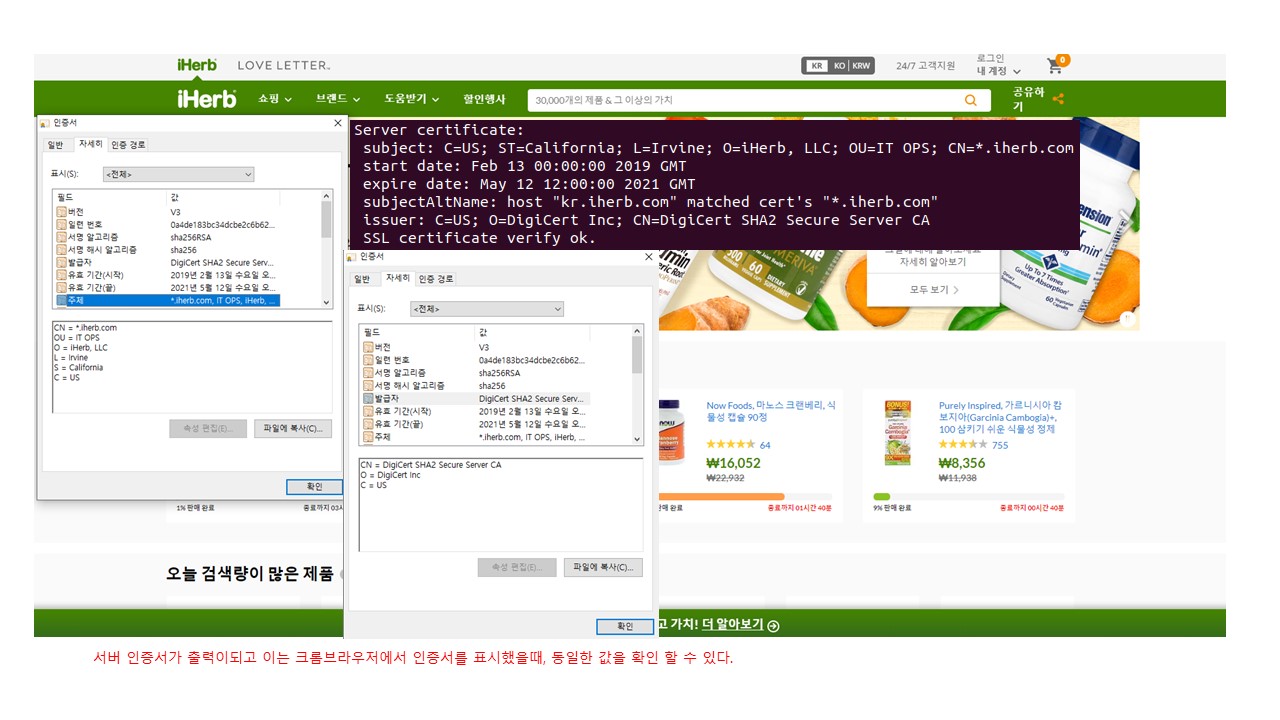Select highlighted 주제 row in left dialog
This screenshot has height=720, width=1280.
[168, 300]
